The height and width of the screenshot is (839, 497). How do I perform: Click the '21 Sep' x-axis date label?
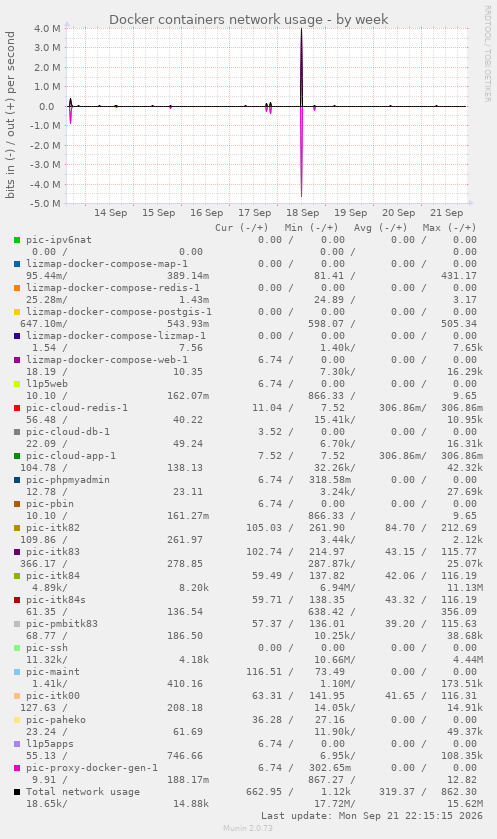(x=447, y=213)
